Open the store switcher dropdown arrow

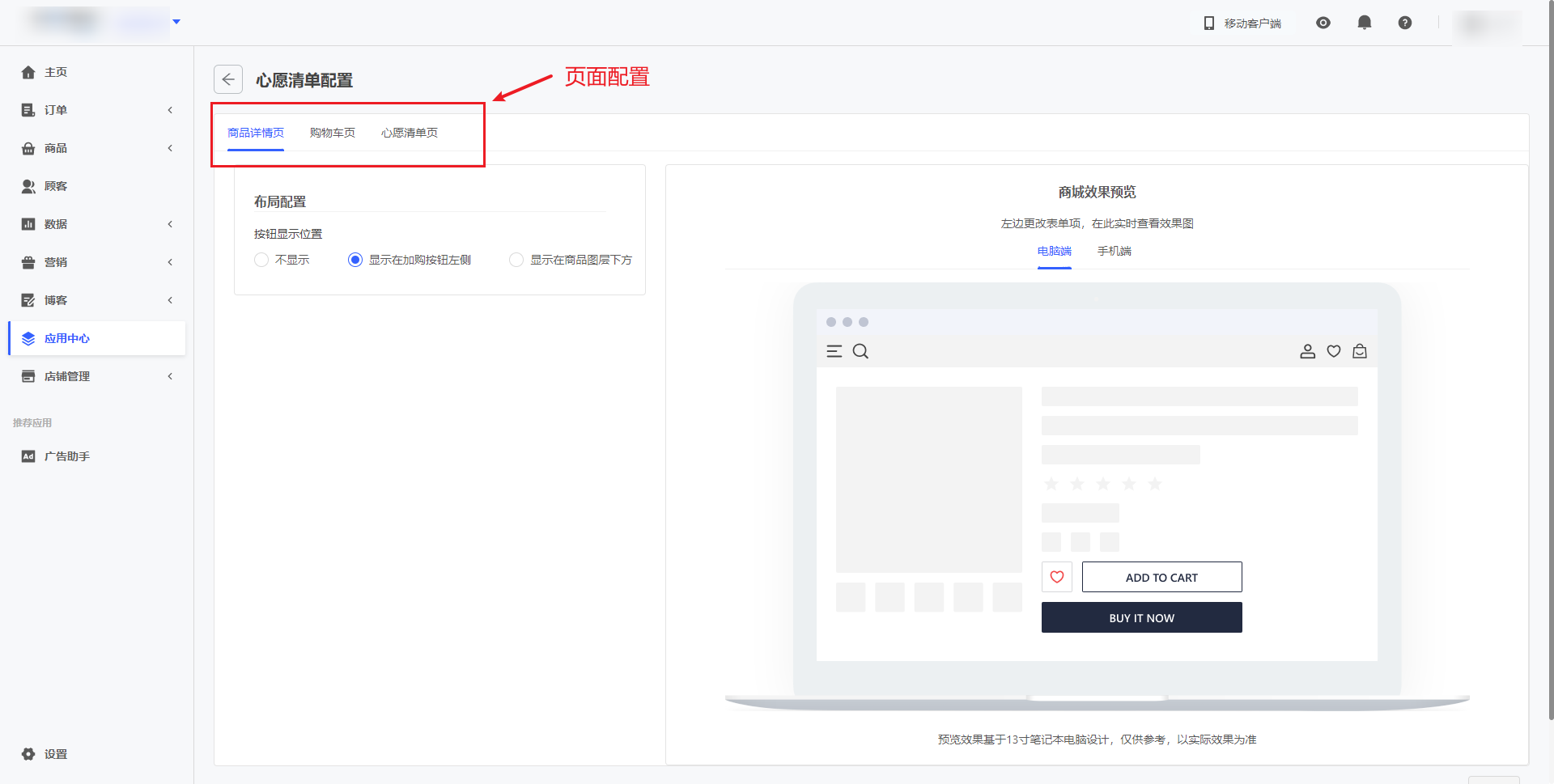click(x=176, y=22)
